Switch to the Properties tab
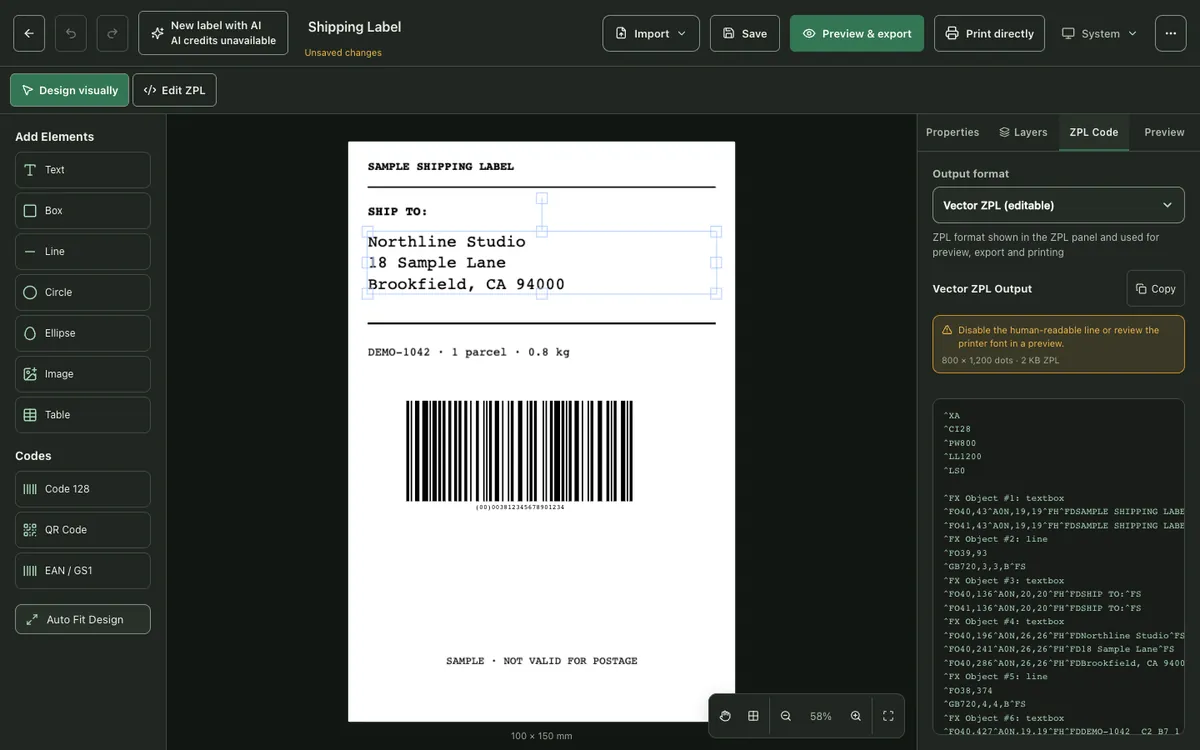This screenshot has width=1200, height=750. click(952, 132)
